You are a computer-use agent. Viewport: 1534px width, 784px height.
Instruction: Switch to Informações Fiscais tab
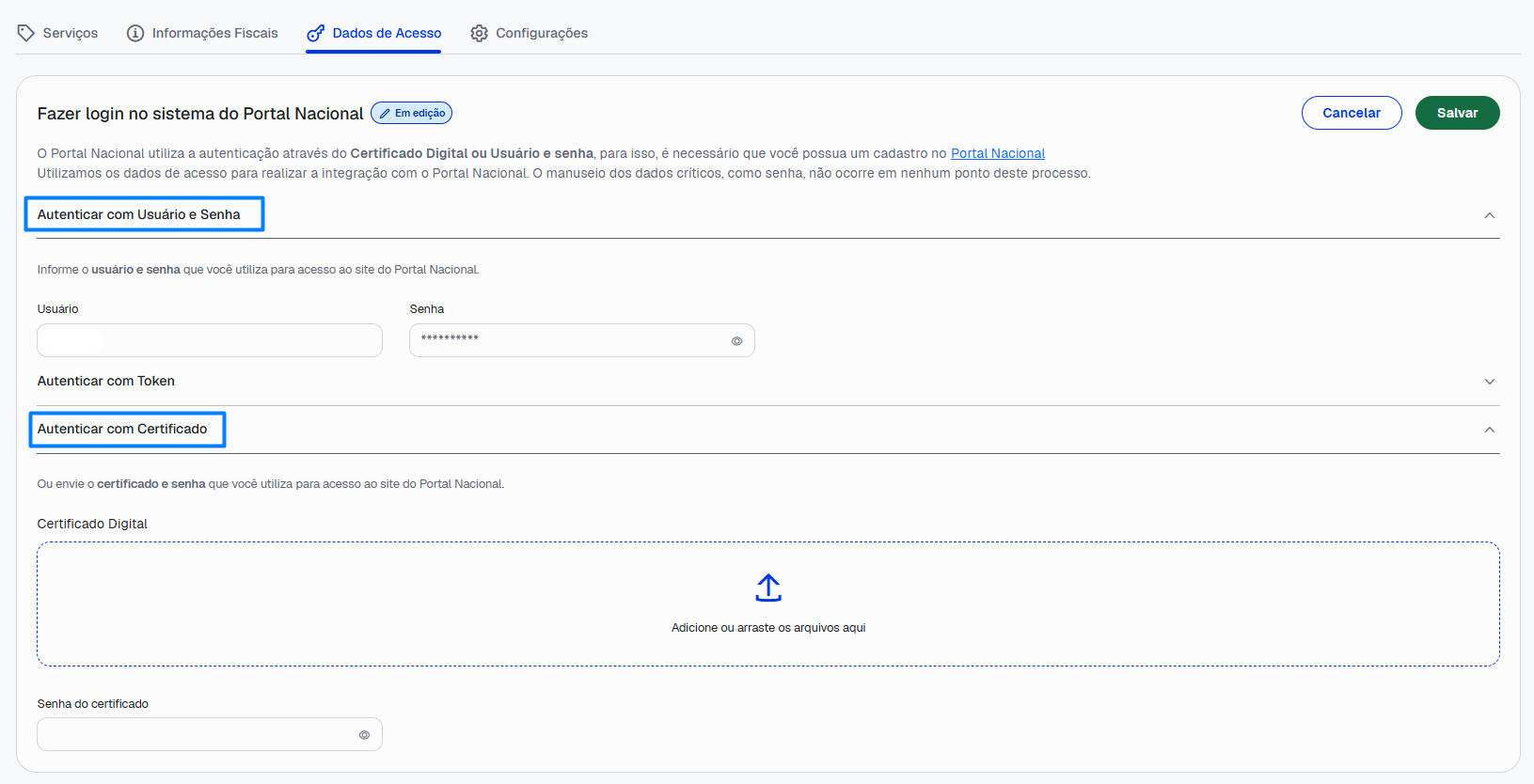click(x=202, y=33)
